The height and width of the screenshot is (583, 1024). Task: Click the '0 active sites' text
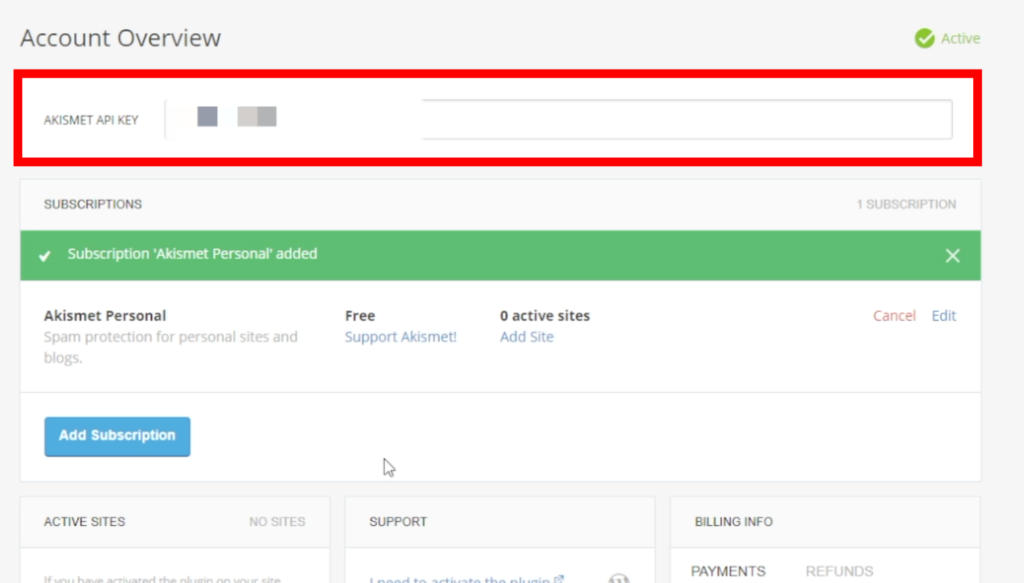(545, 316)
